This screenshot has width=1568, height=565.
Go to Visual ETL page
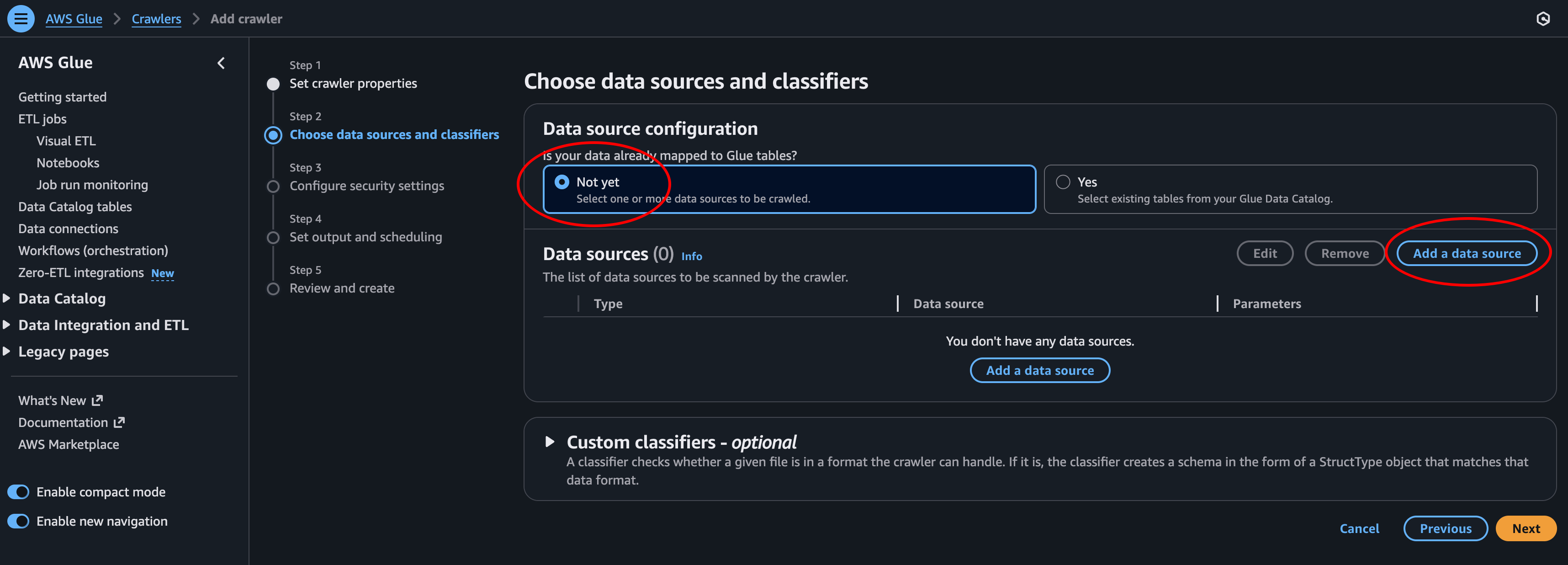[66, 141]
